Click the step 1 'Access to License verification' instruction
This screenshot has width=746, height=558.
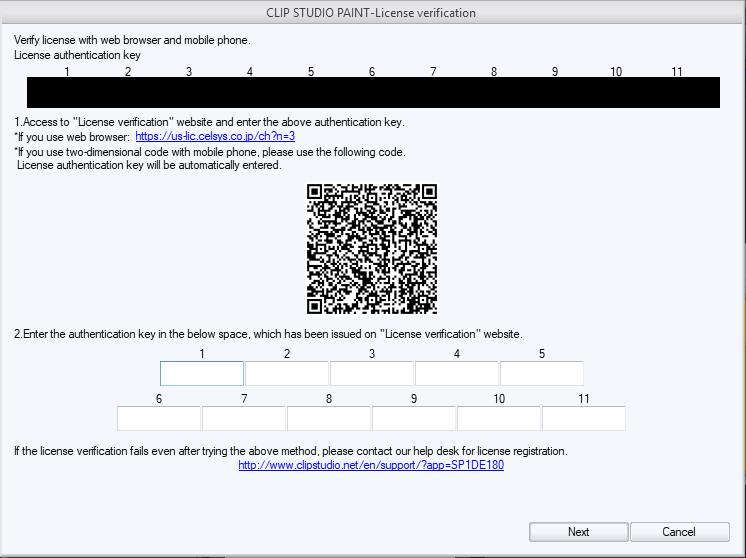(x=209, y=122)
